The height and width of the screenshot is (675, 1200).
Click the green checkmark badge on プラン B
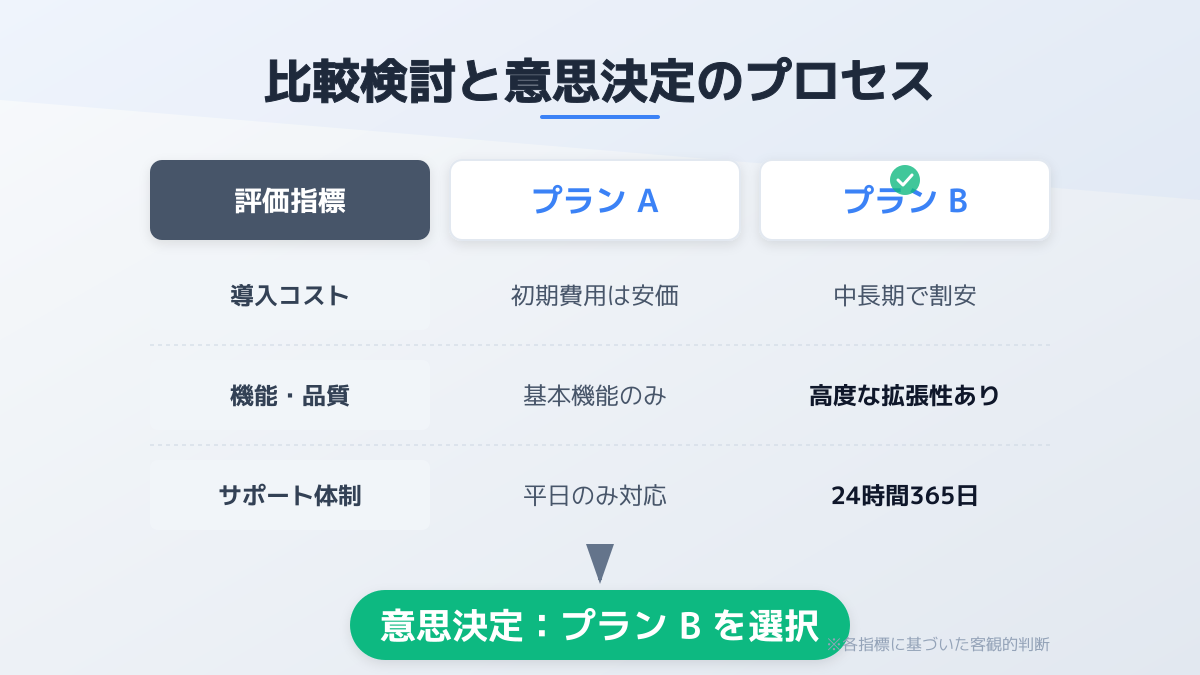[904, 180]
